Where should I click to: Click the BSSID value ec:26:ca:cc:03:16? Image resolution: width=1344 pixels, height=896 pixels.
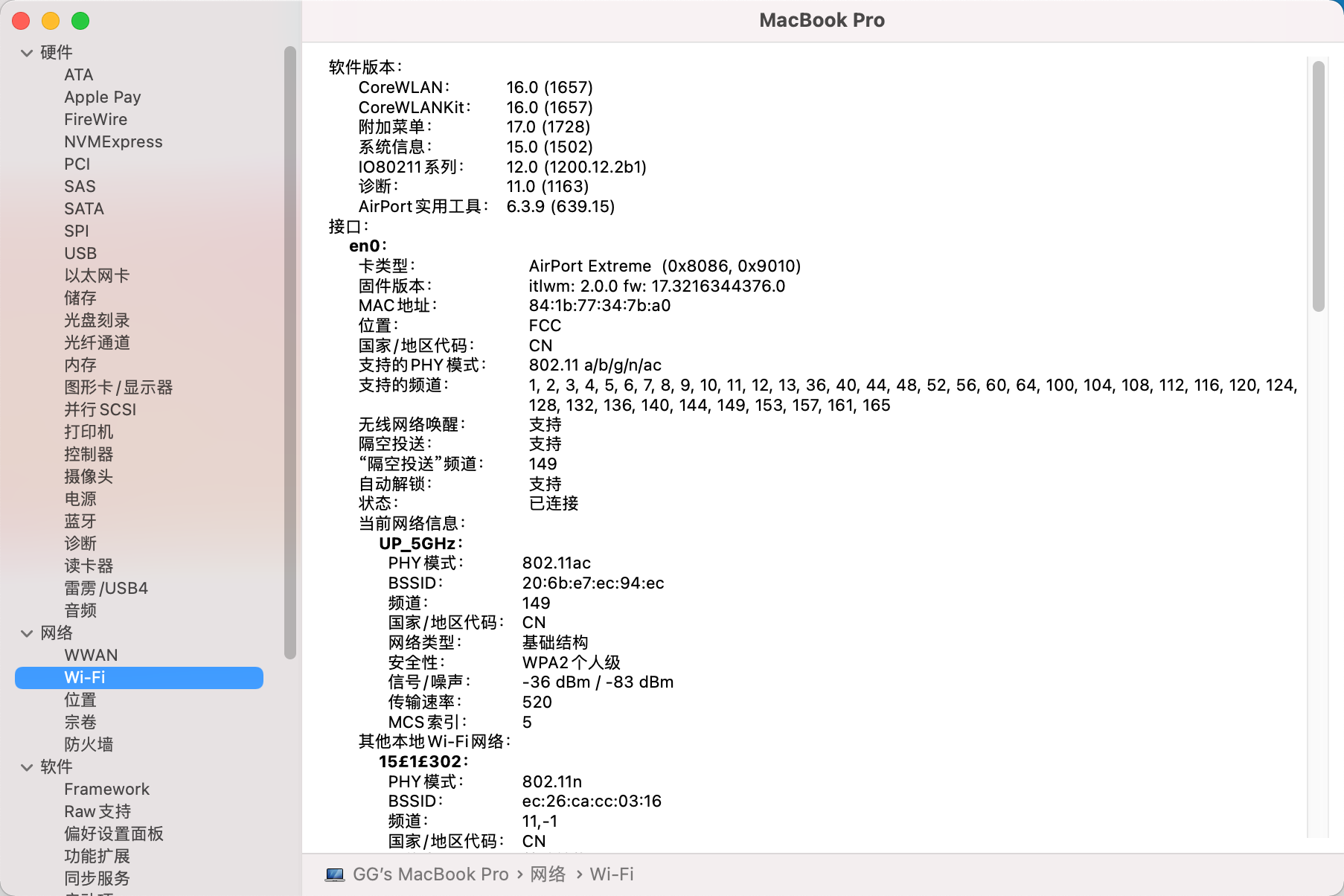[592, 801]
